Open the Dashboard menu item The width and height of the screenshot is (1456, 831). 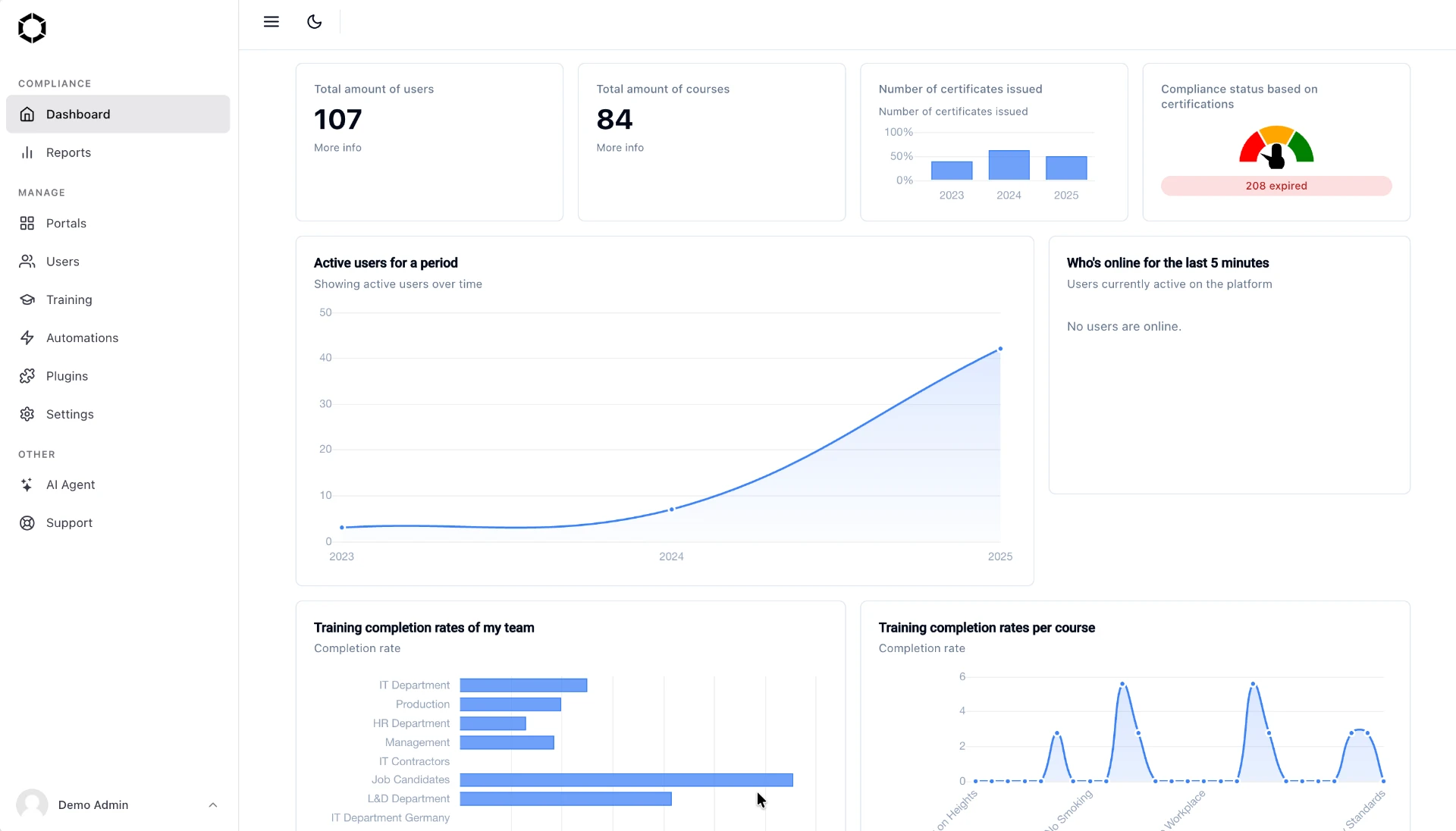pos(118,114)
